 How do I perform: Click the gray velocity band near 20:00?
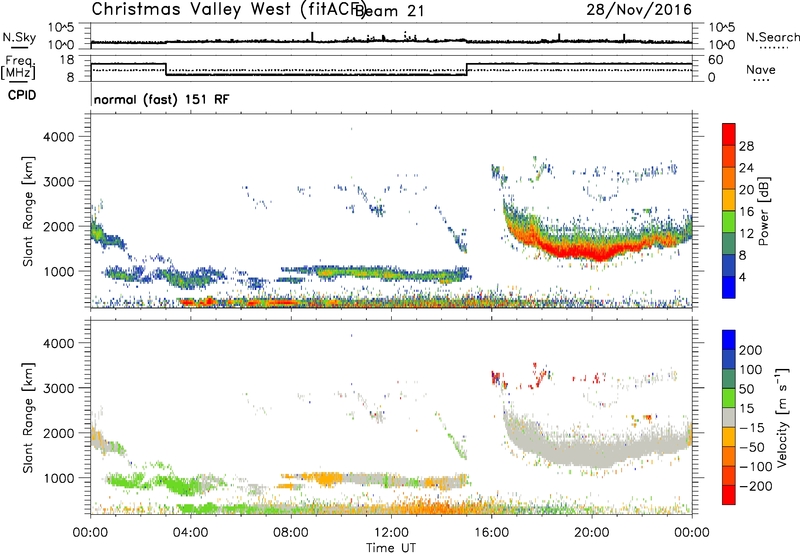(x=592, y=449)
